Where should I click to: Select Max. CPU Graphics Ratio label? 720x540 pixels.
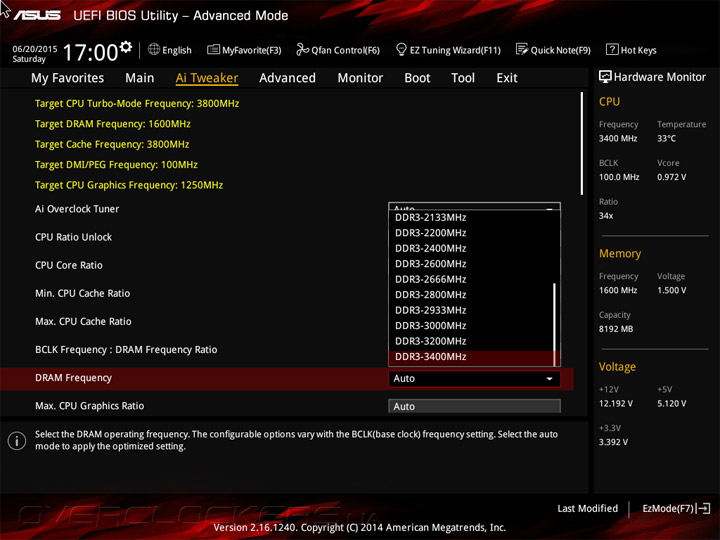(90, 406)
